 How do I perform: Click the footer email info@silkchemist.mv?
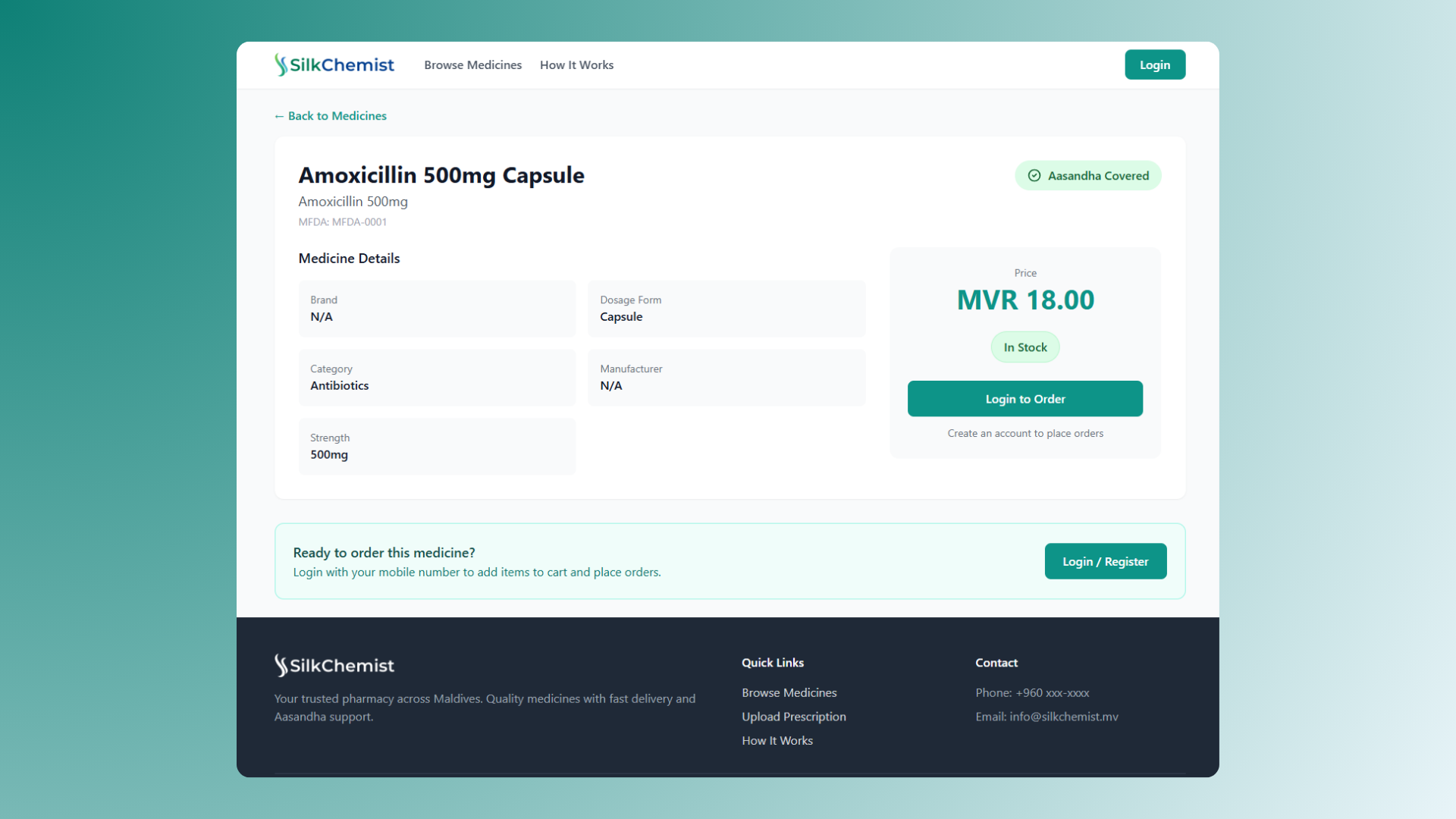click(1046, 717)
